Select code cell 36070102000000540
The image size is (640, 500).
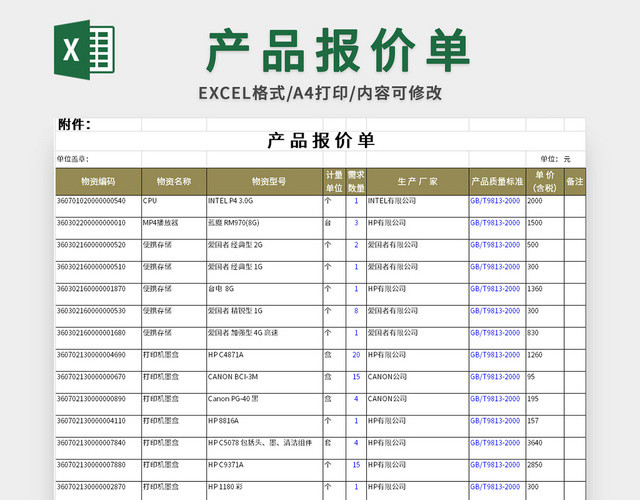98,206
